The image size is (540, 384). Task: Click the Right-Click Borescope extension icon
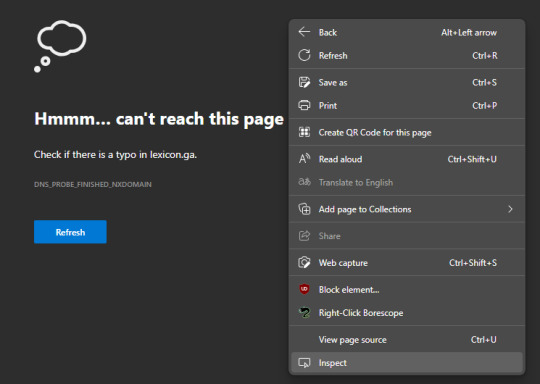point(304,312)
